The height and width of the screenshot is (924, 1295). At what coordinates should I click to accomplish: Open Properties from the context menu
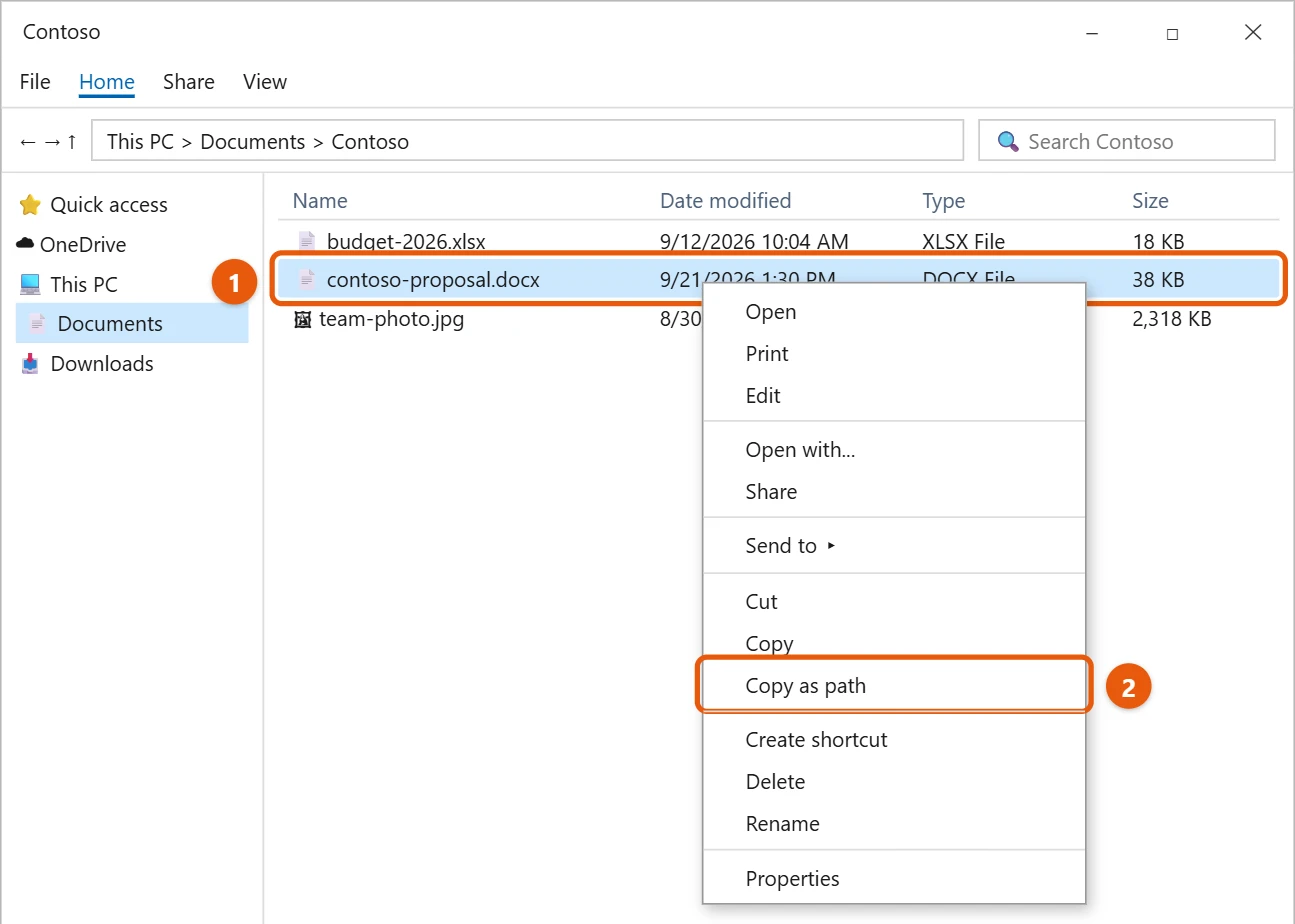(894, 879)
